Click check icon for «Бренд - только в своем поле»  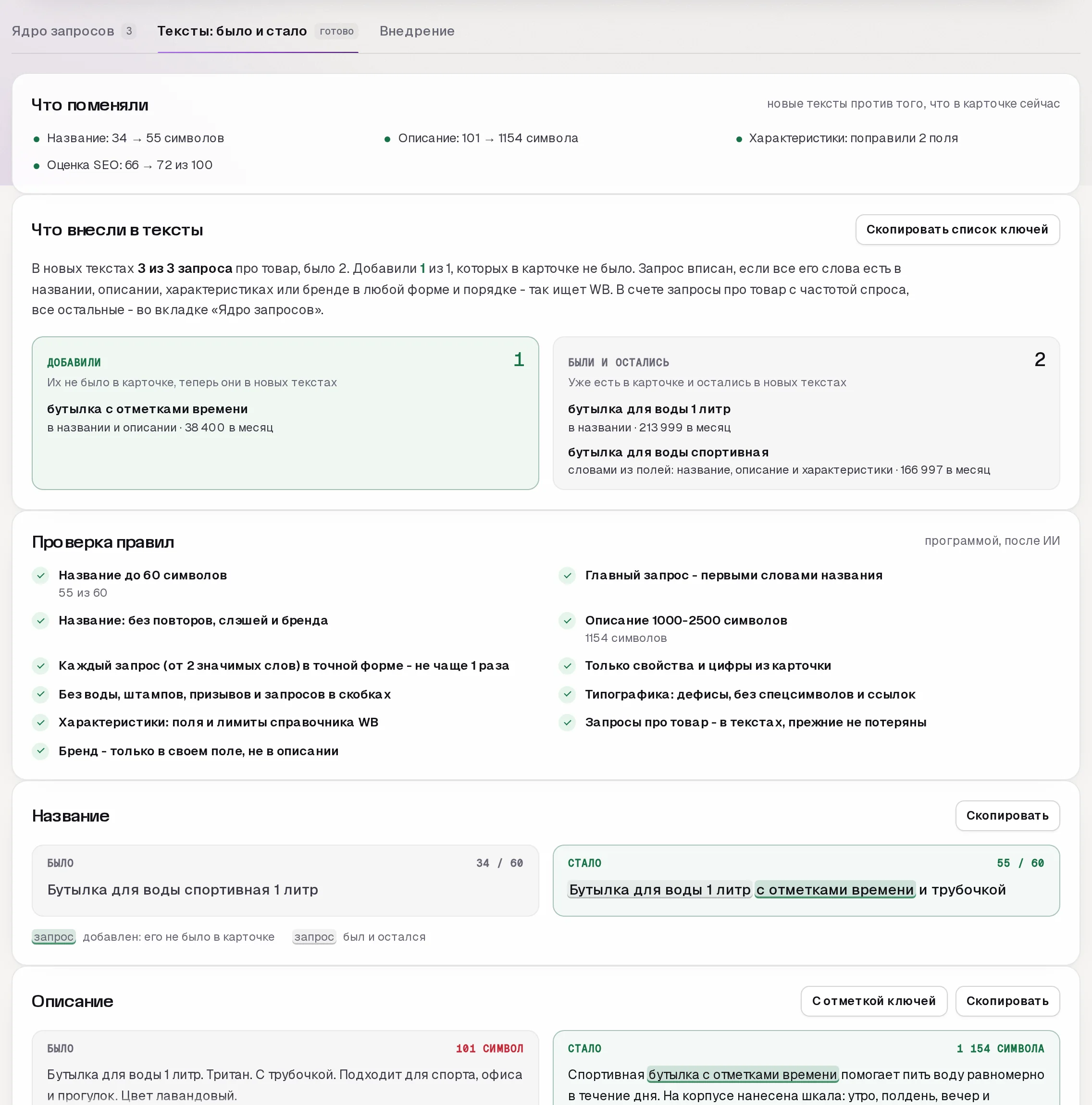[41, 751]
